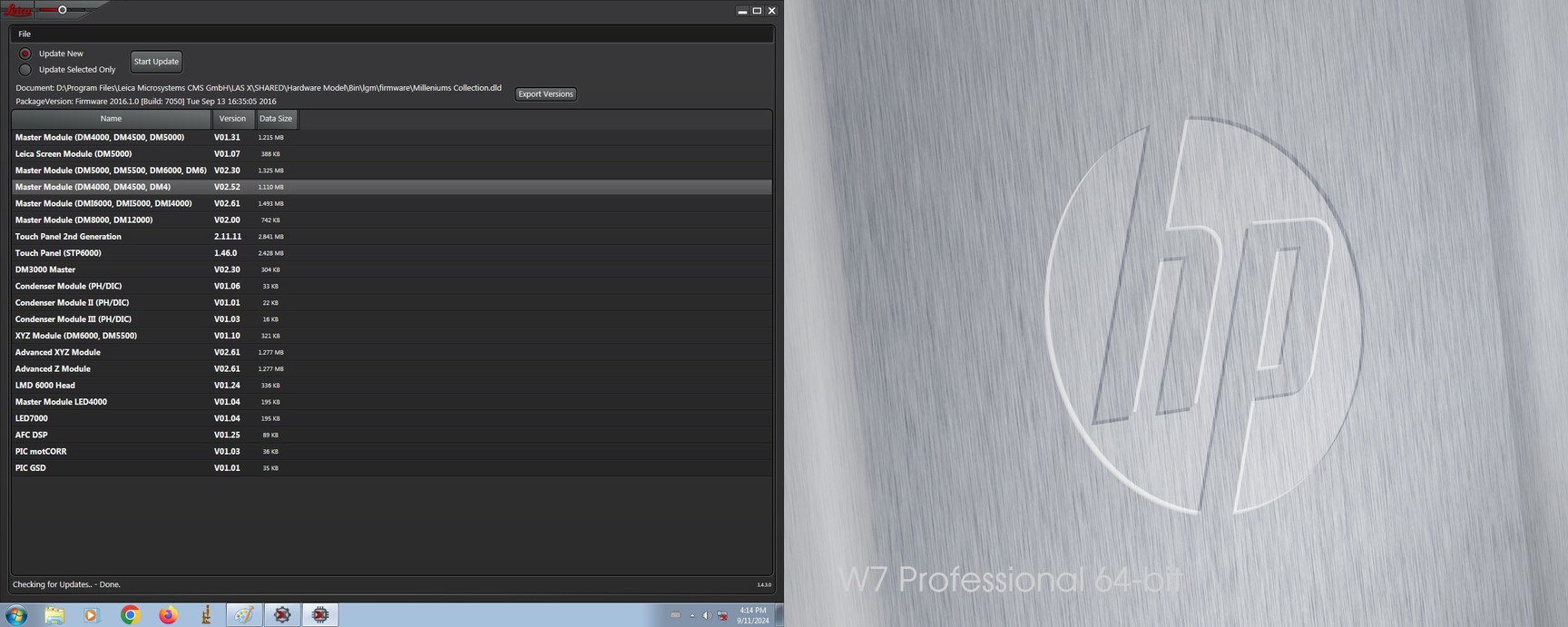
Task: Click the Leica logo in title bar
Action: pyautogui.click(x=18, y=10)
